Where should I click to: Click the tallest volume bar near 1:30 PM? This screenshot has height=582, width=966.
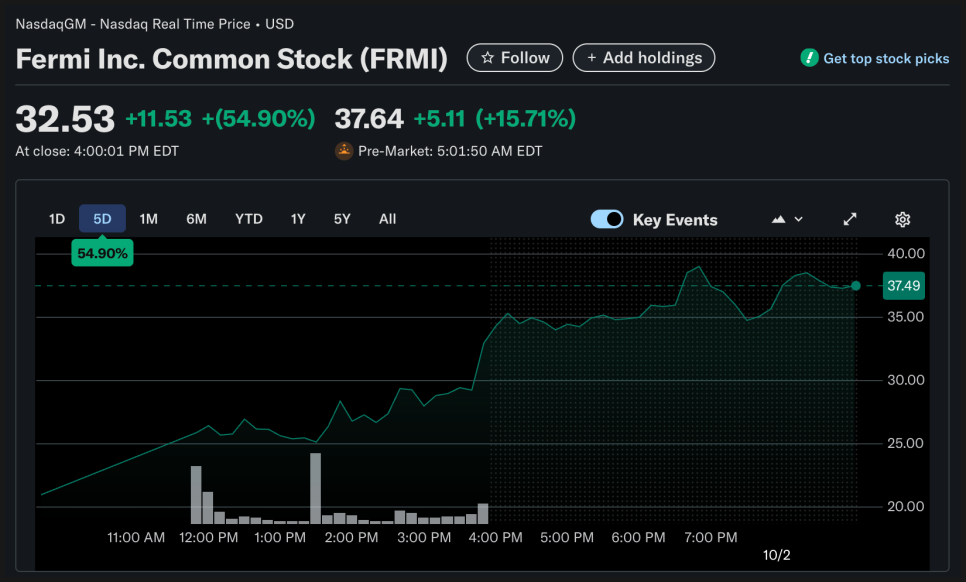pyautogui.click(x=316, y=488)
